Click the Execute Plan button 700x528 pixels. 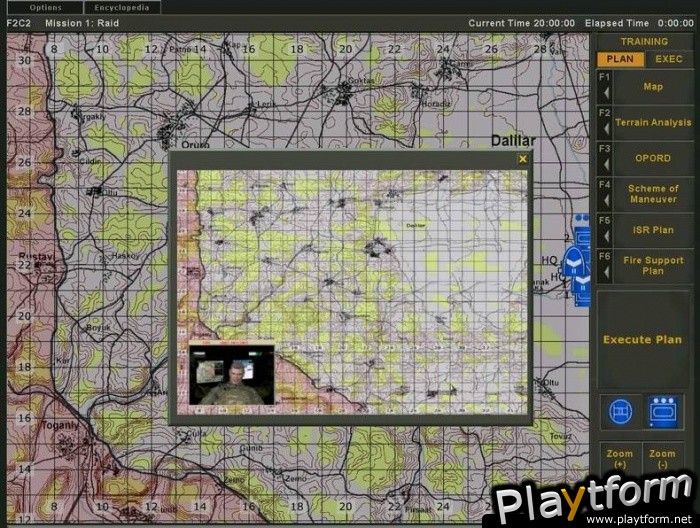(642, 340)
